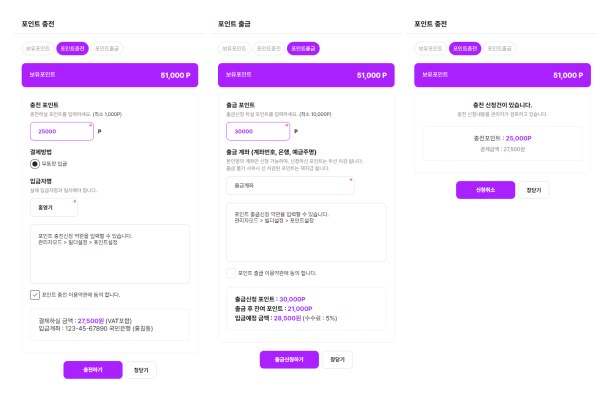
Task: Click the 충전하기 button
Action: click(x=93, y=370)
